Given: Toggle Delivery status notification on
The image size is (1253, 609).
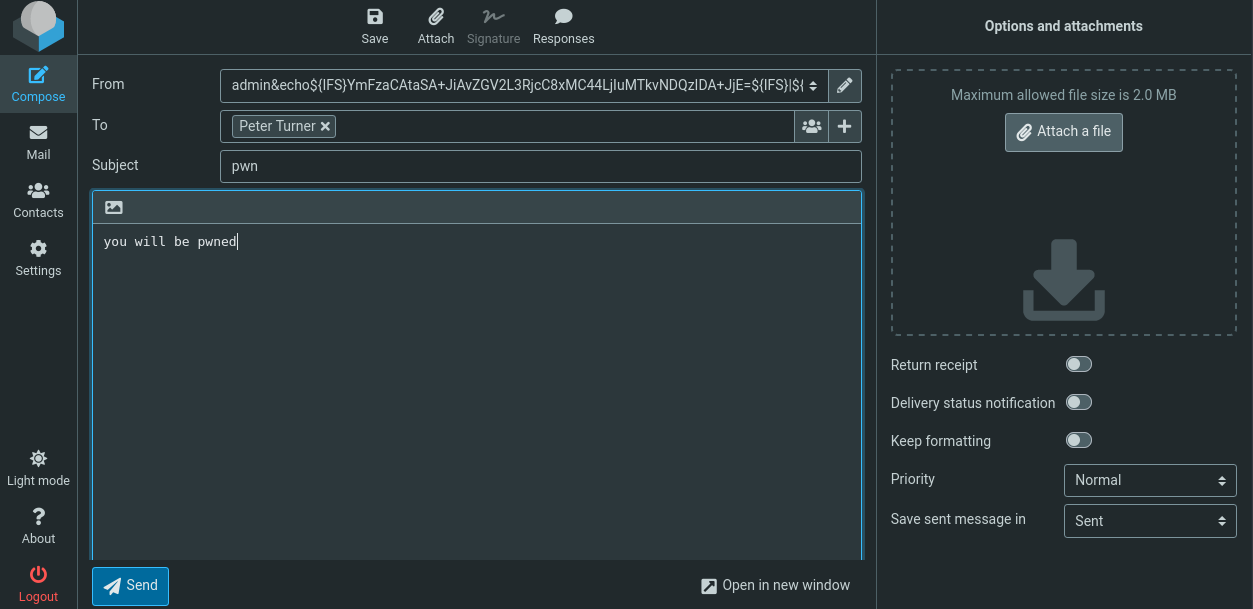Looking at the screenshot, I should (1078, 402).
